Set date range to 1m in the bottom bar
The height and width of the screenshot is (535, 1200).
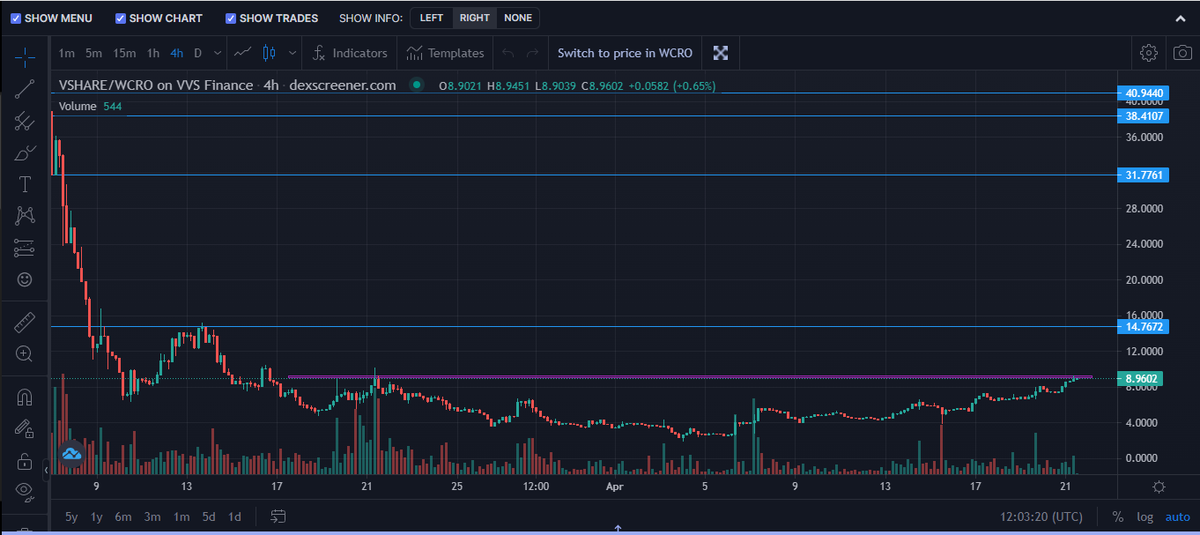point(181,517)
